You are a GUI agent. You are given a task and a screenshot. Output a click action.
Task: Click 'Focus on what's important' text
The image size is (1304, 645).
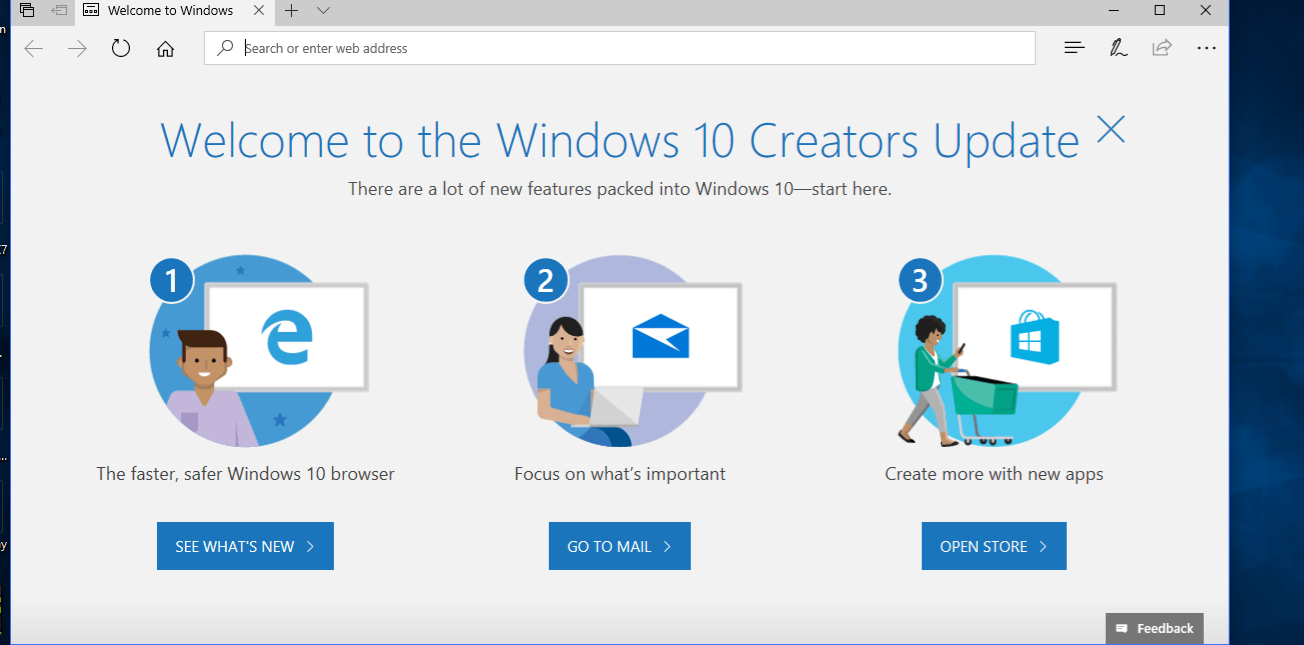tap(620, 474)
